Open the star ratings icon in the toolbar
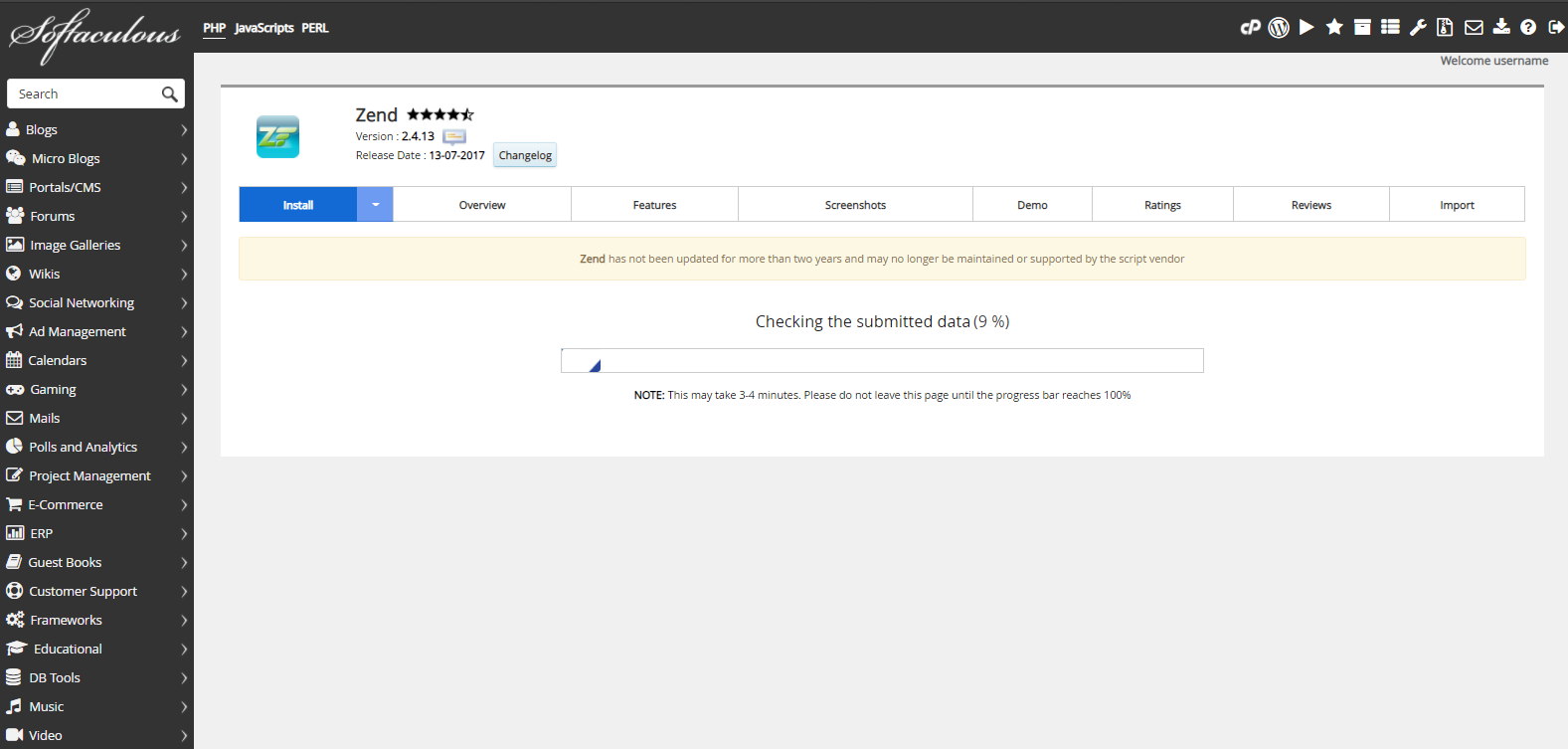The width and height of the screenshot is (1568, 749). click(1334, 27)
